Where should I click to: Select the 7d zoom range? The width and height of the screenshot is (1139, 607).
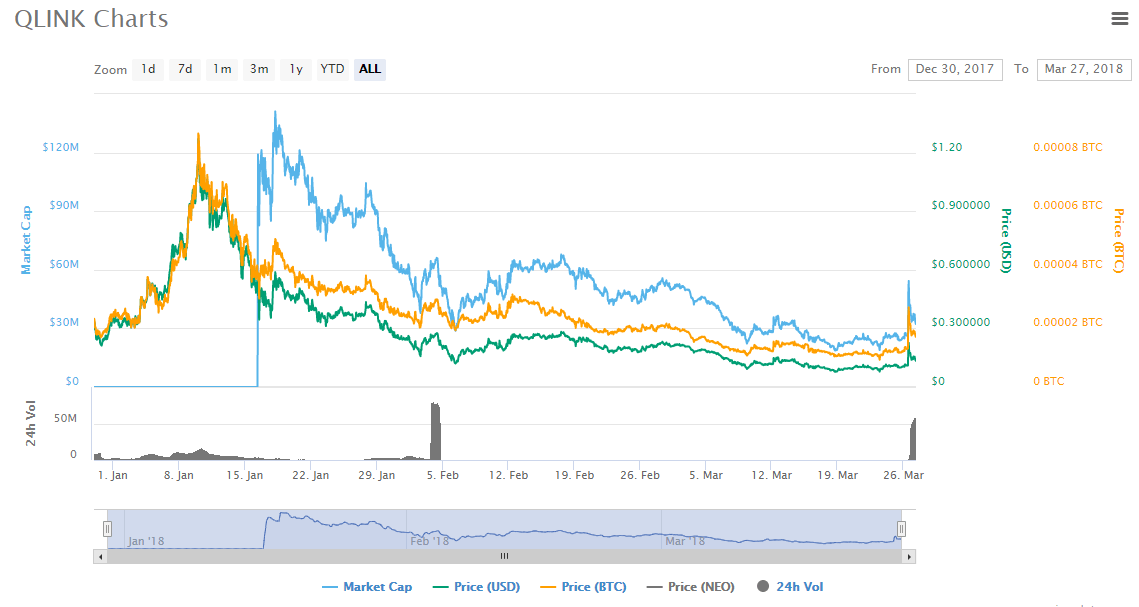coord(185,69)
